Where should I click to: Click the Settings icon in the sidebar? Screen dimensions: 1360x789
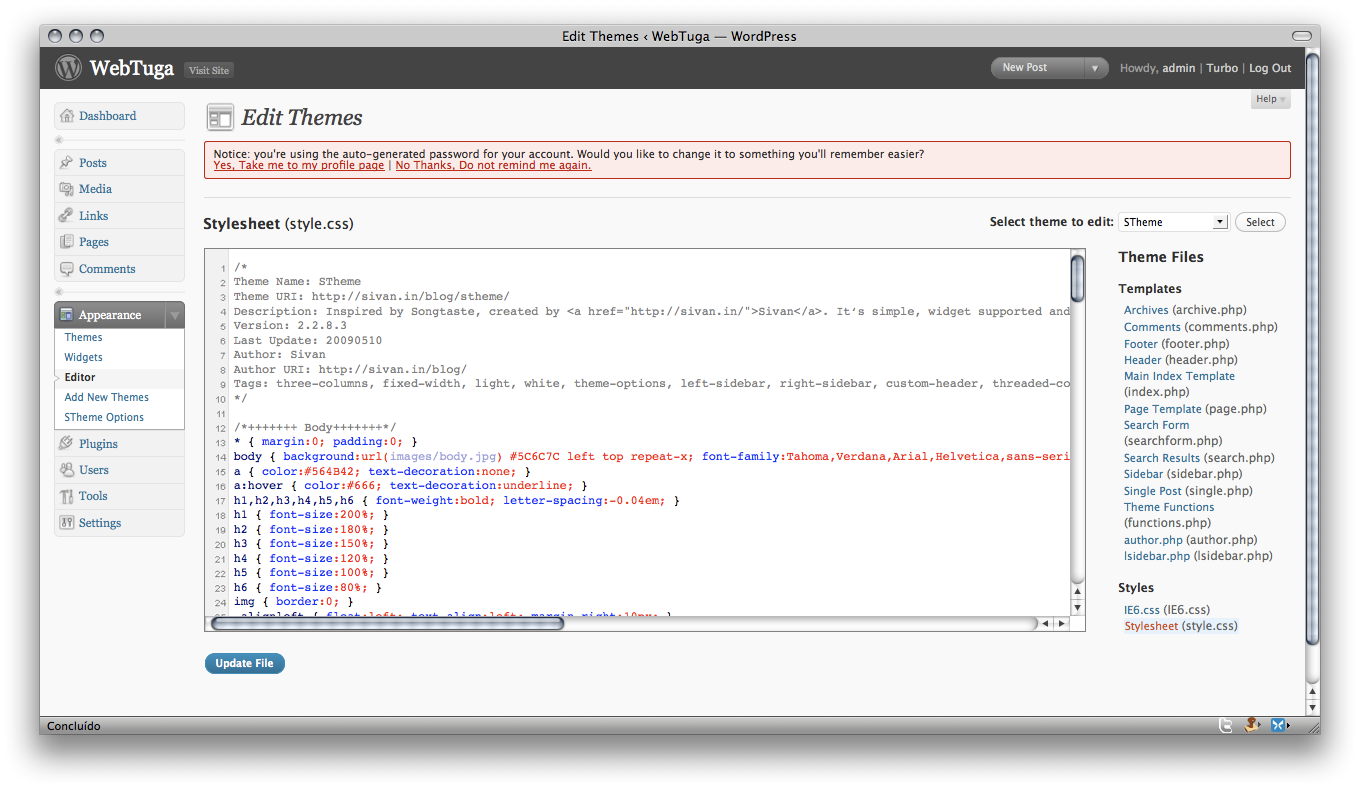click(x=67, y=523)
